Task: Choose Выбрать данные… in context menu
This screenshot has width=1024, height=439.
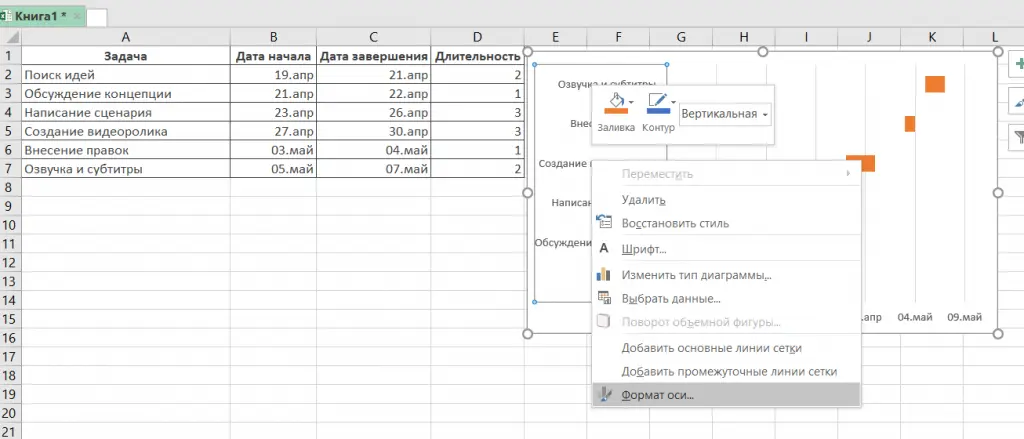Action: [x=671, y=298]
